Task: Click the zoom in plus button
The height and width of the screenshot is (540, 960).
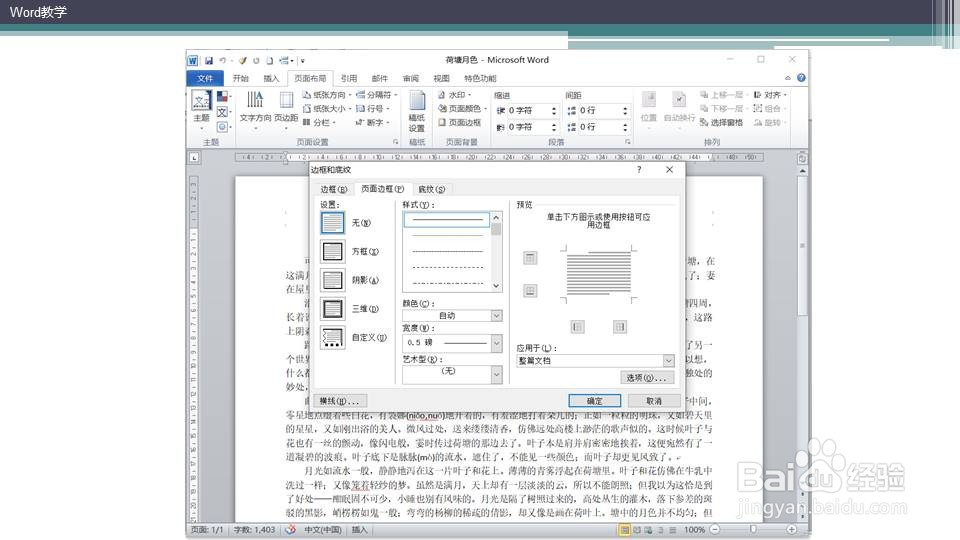Action: pyautogui.click(x=792, y=530)
